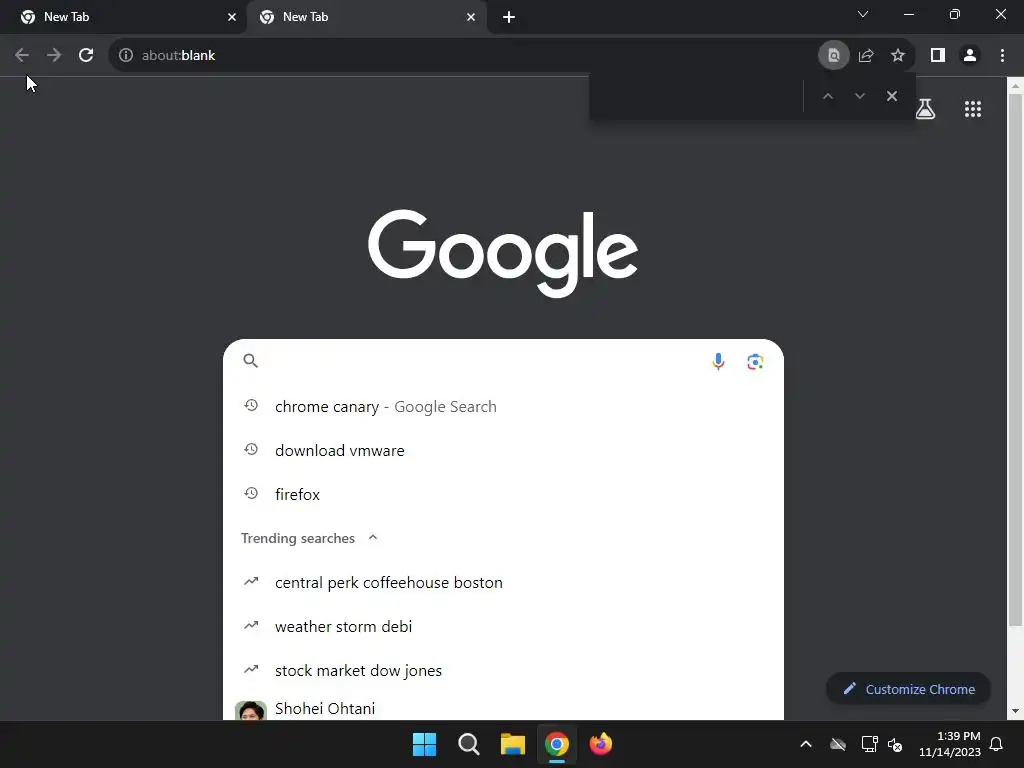
Task: Search by image with Google Lens icon
Action: click(756, 361)
